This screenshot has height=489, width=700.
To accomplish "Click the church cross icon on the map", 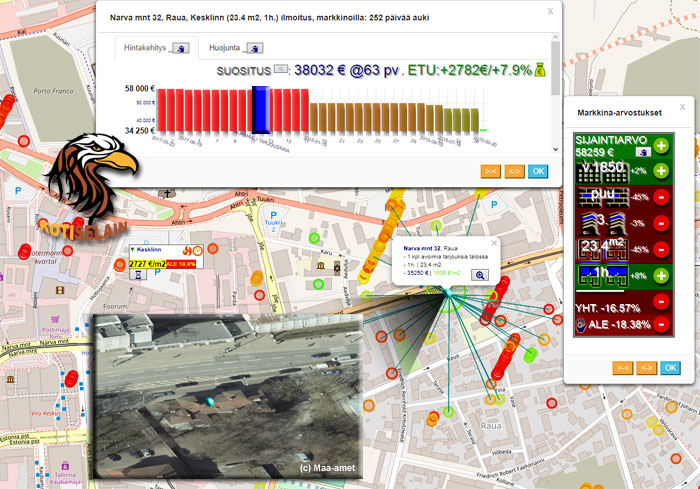I will (167, 194).
